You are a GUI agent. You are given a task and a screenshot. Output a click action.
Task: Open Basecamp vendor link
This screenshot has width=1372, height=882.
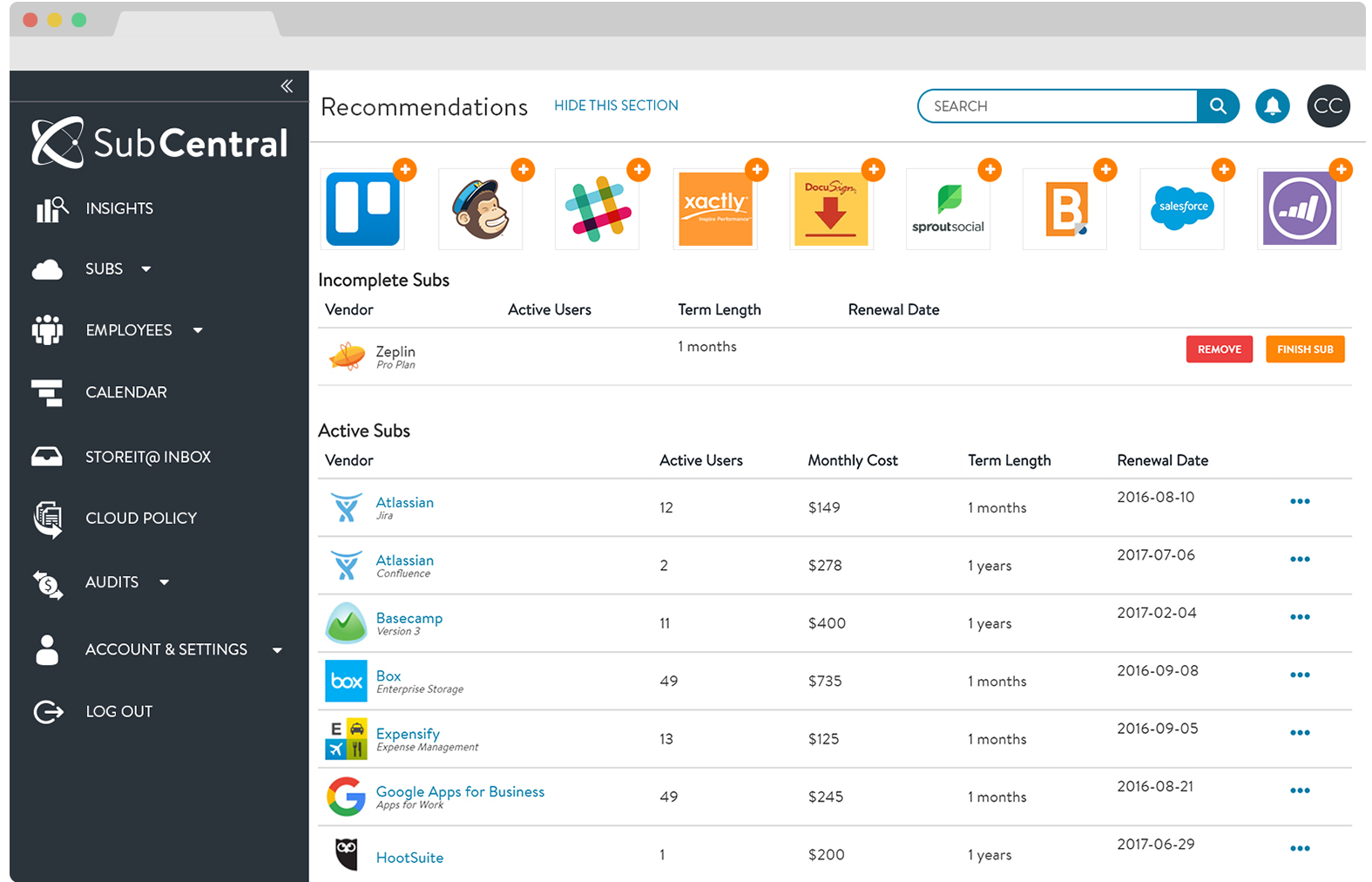409,619
